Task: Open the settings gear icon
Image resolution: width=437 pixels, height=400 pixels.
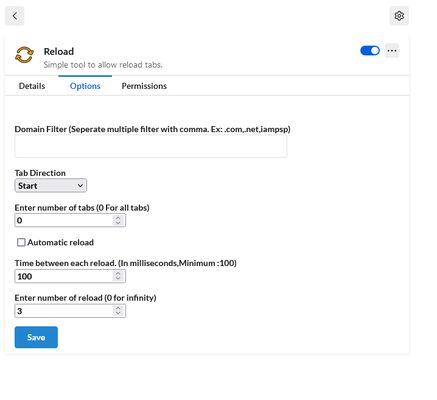Action: (x=399, y=16)
